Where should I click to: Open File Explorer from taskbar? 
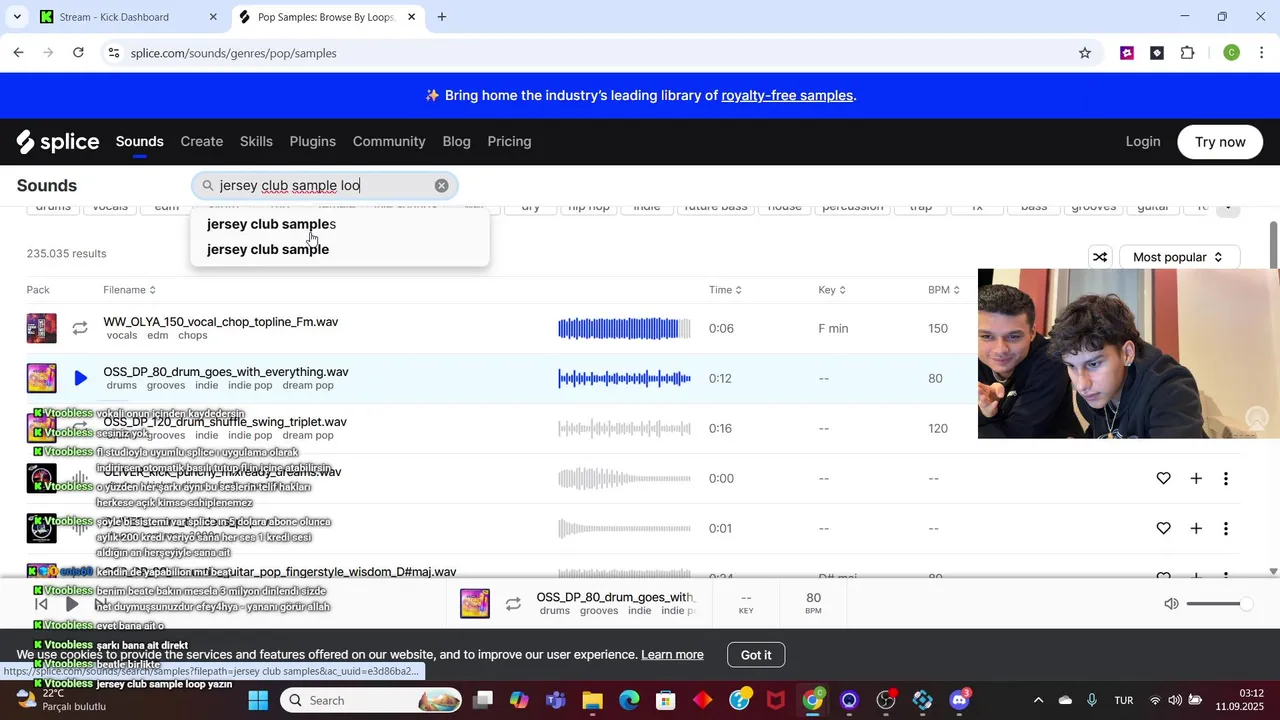592,700
